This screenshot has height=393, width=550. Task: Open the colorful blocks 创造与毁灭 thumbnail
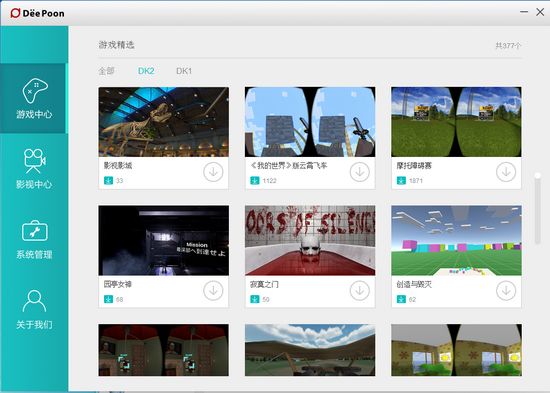click(456, 240)
